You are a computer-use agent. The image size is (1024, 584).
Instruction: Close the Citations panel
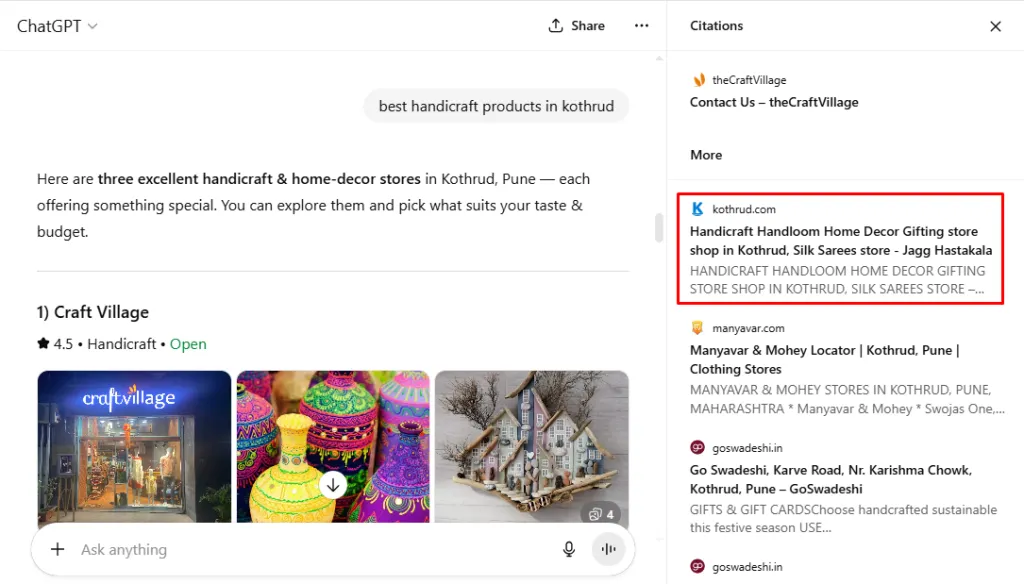(995, 27)
